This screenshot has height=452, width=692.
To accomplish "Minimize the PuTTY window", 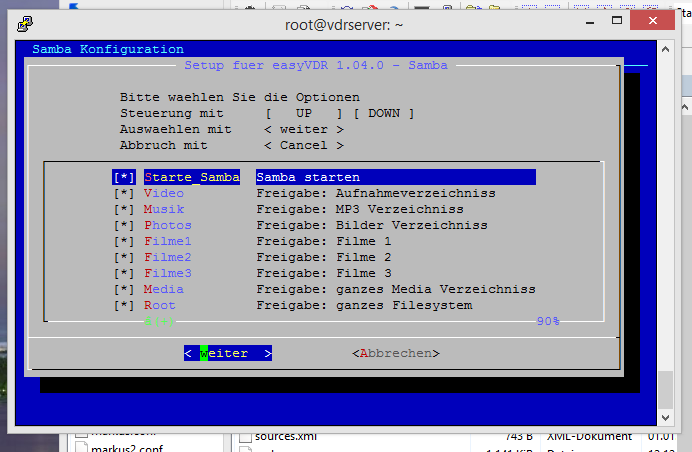I will (x=590, y=22).
